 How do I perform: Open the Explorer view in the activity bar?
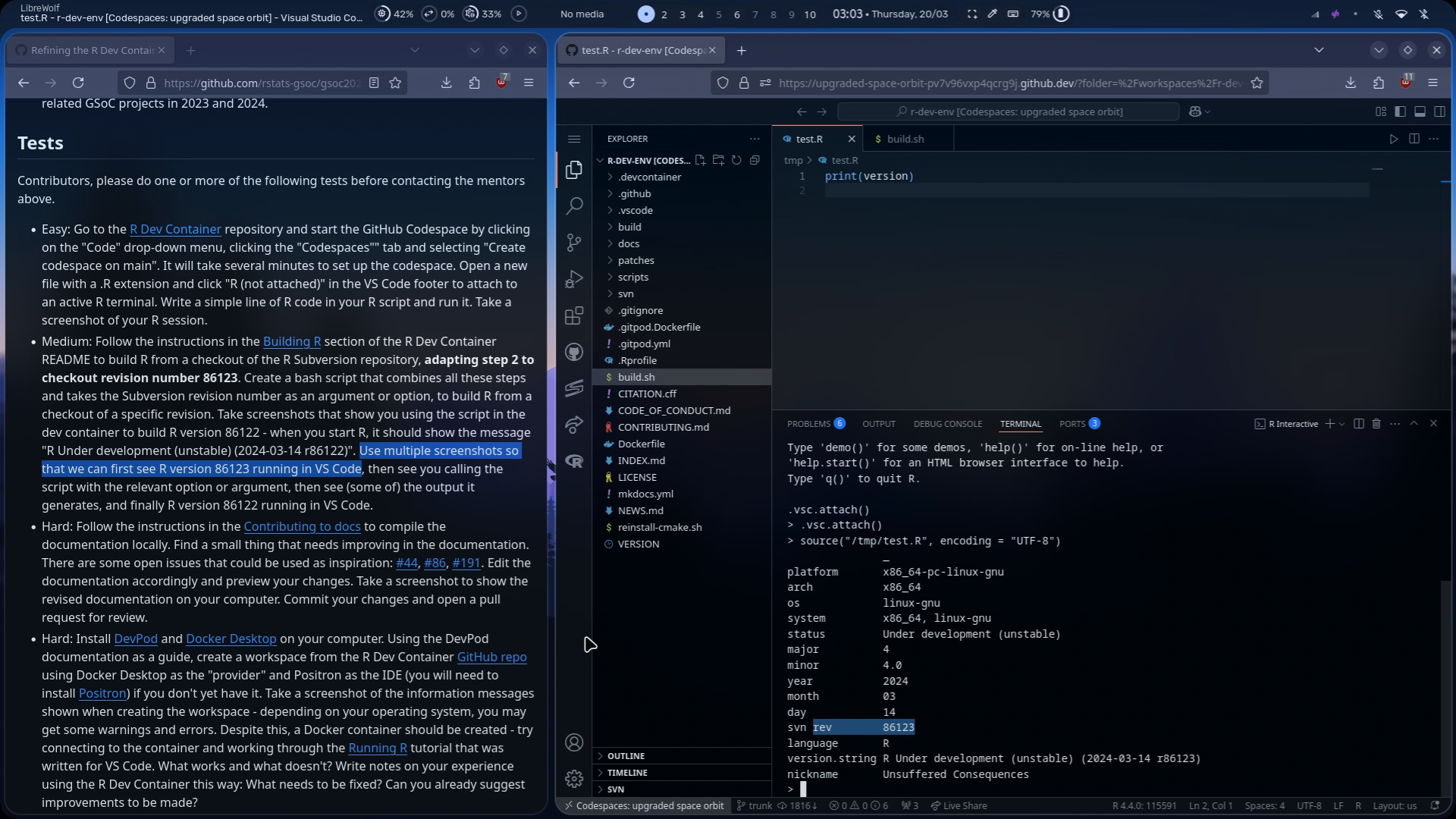574,169
